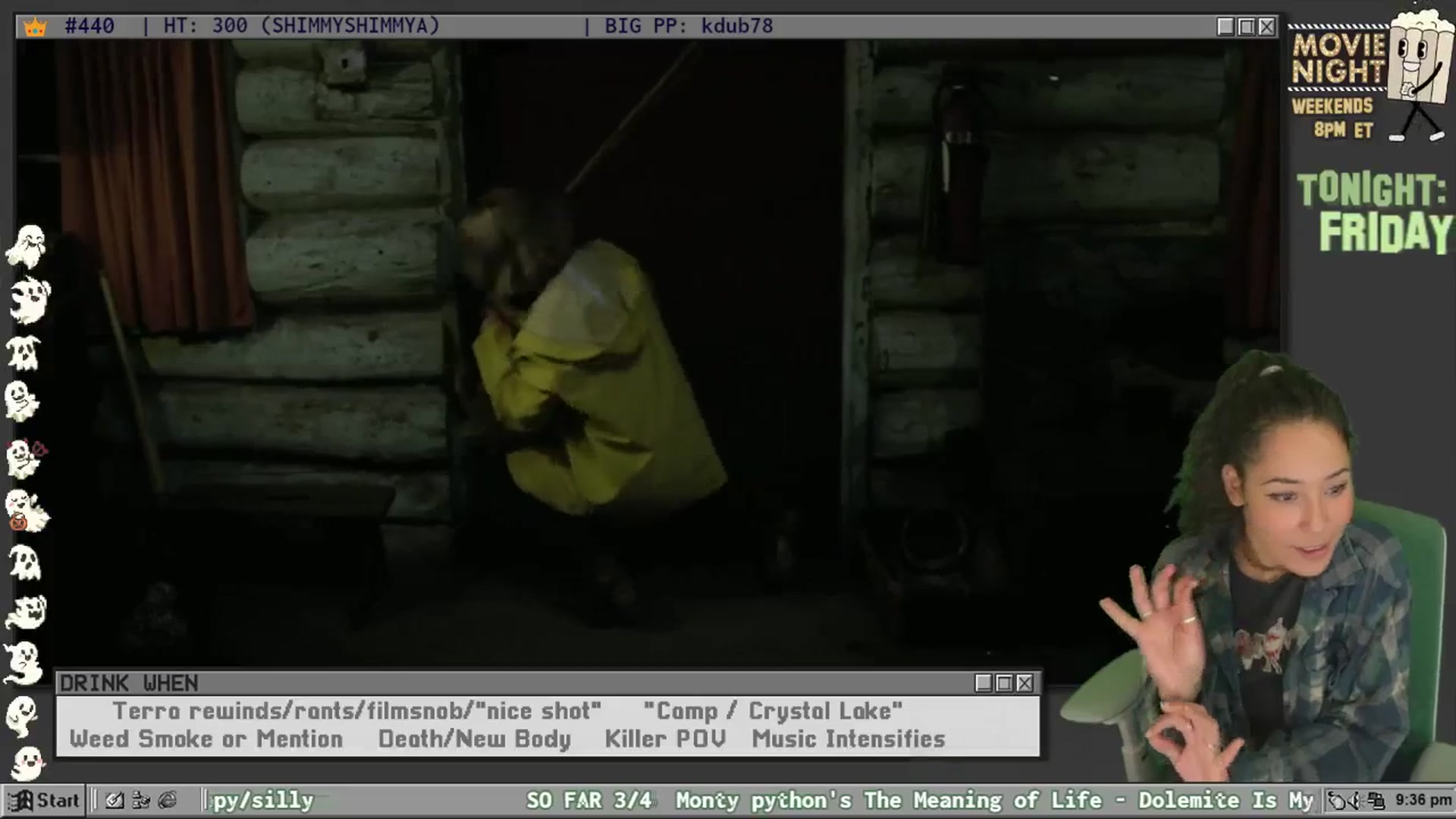
Task: Click "Dolemite Is My" ticker text
Action: (1225, 800)
